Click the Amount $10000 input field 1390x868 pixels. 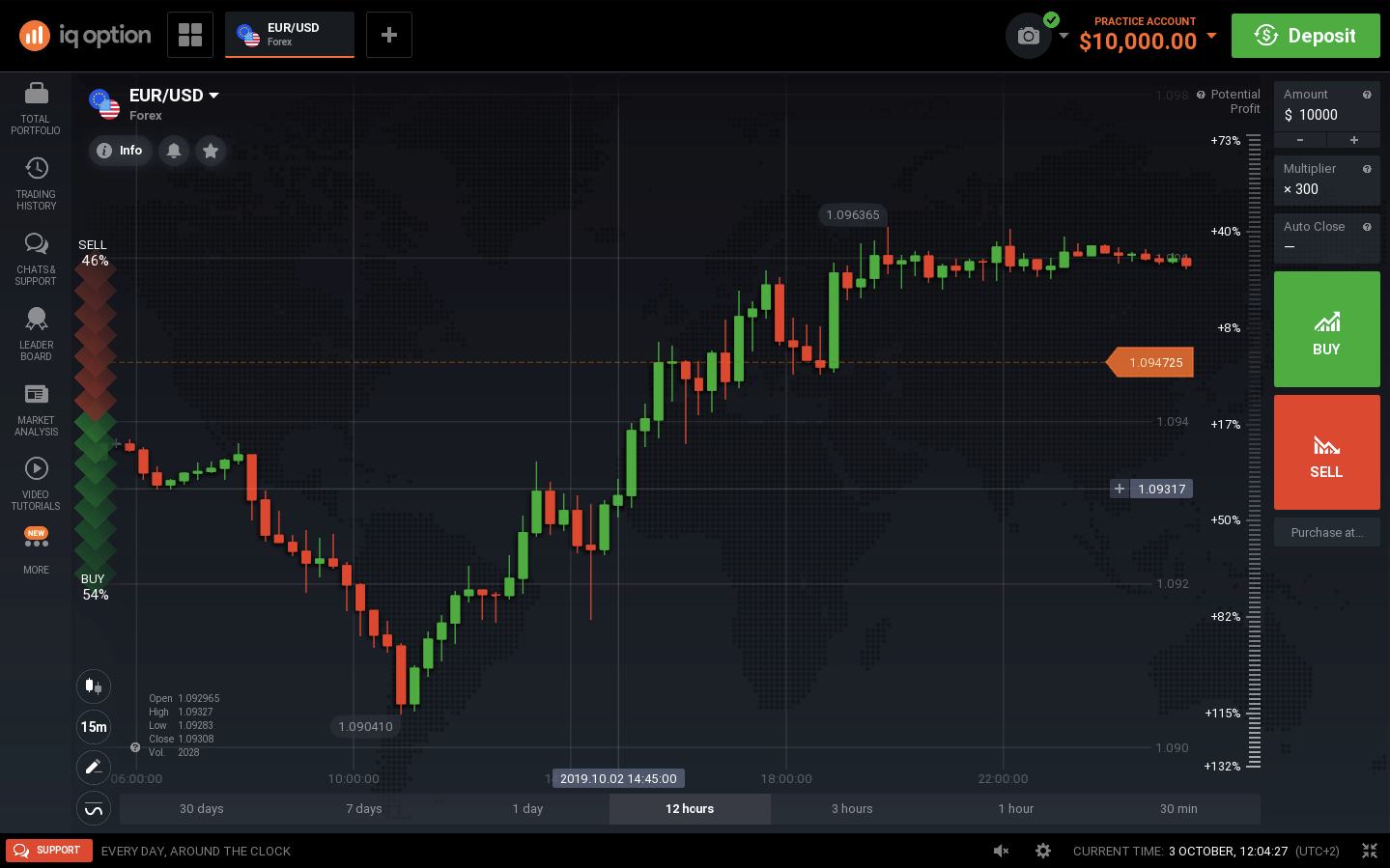tap(1327, 106)
